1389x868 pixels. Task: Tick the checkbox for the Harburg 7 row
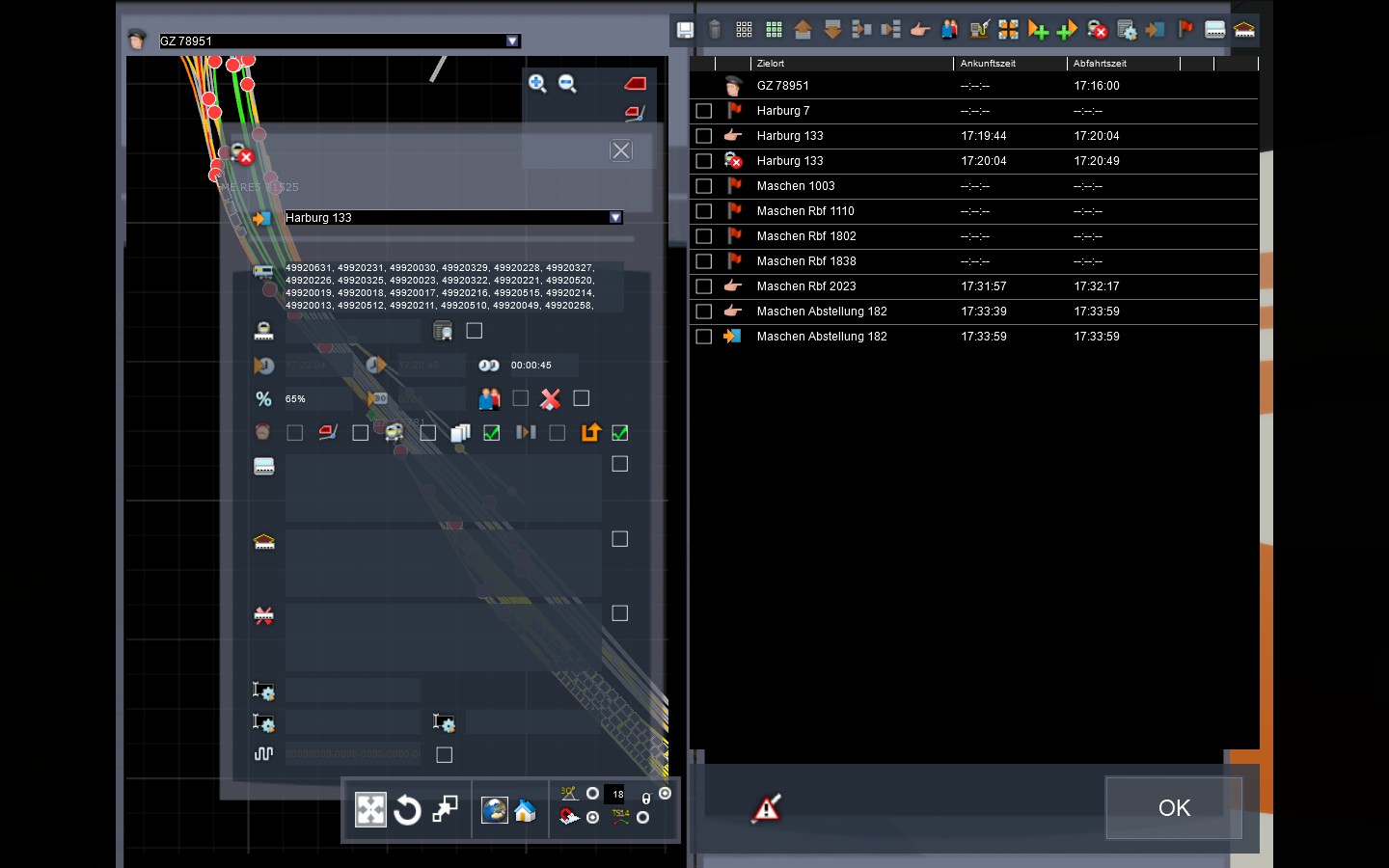pos(704,111)
